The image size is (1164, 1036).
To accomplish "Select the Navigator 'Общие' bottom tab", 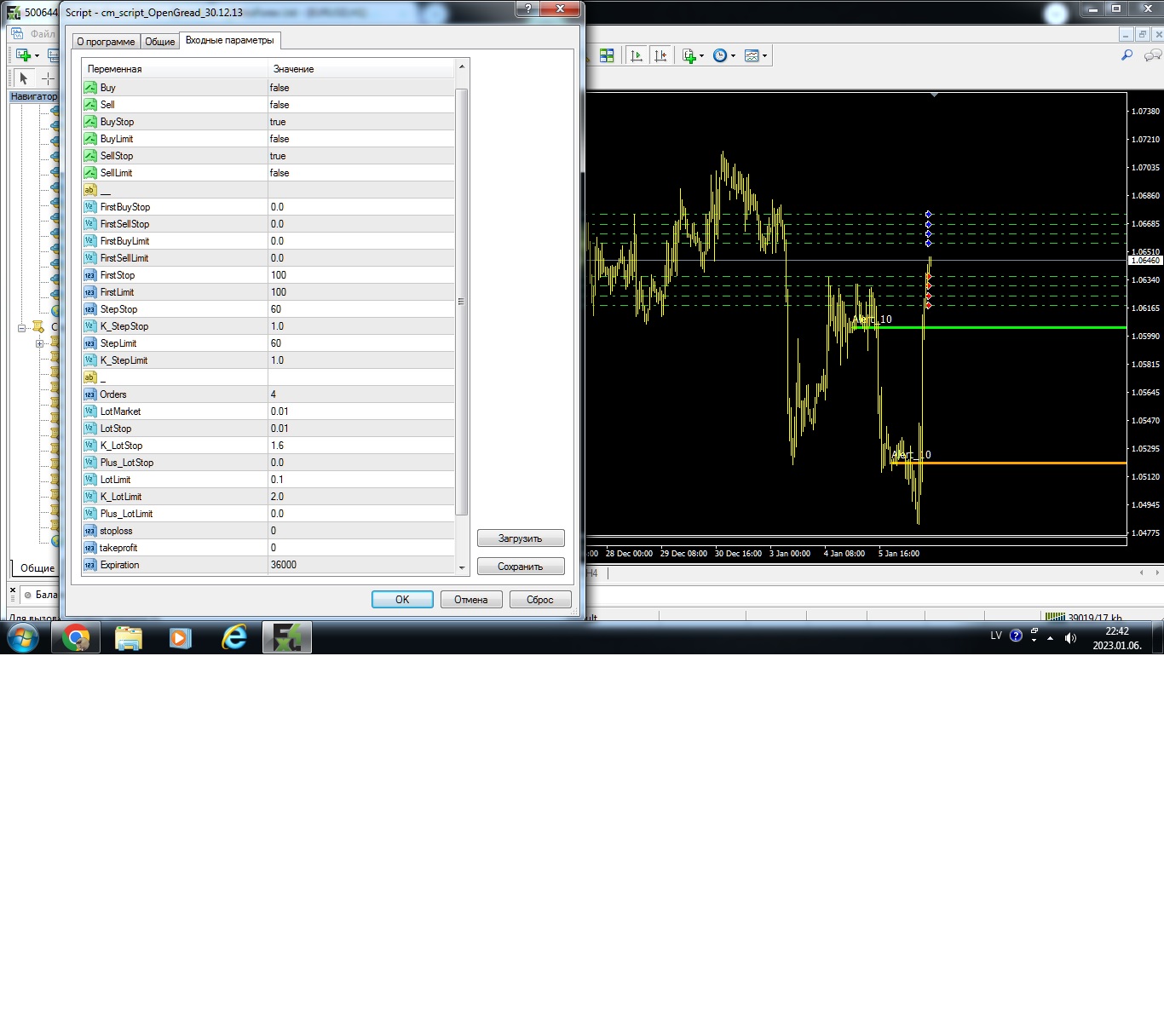I will pos(37,568).
